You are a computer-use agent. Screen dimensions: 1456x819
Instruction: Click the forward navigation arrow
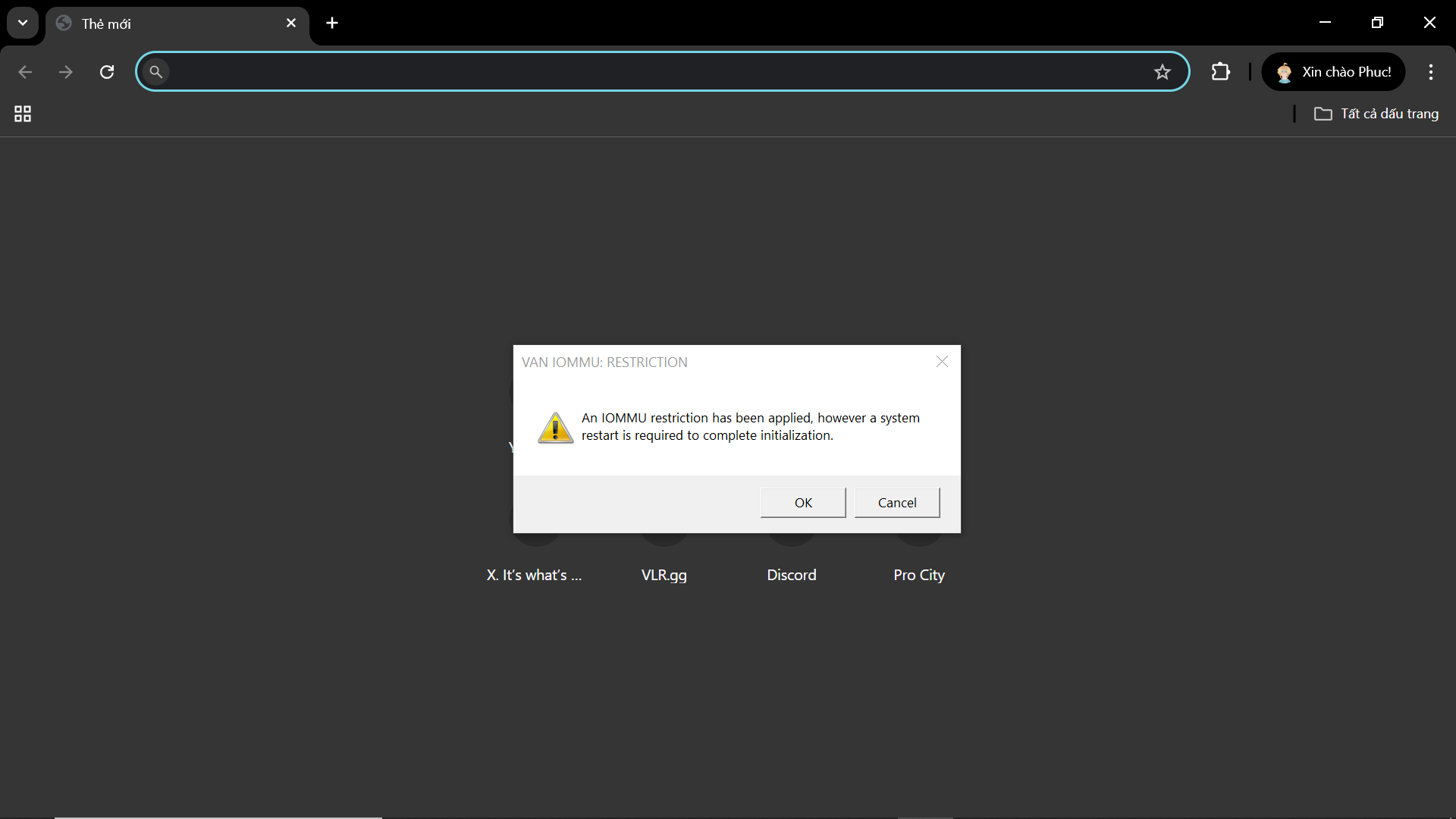coord(66,72)
